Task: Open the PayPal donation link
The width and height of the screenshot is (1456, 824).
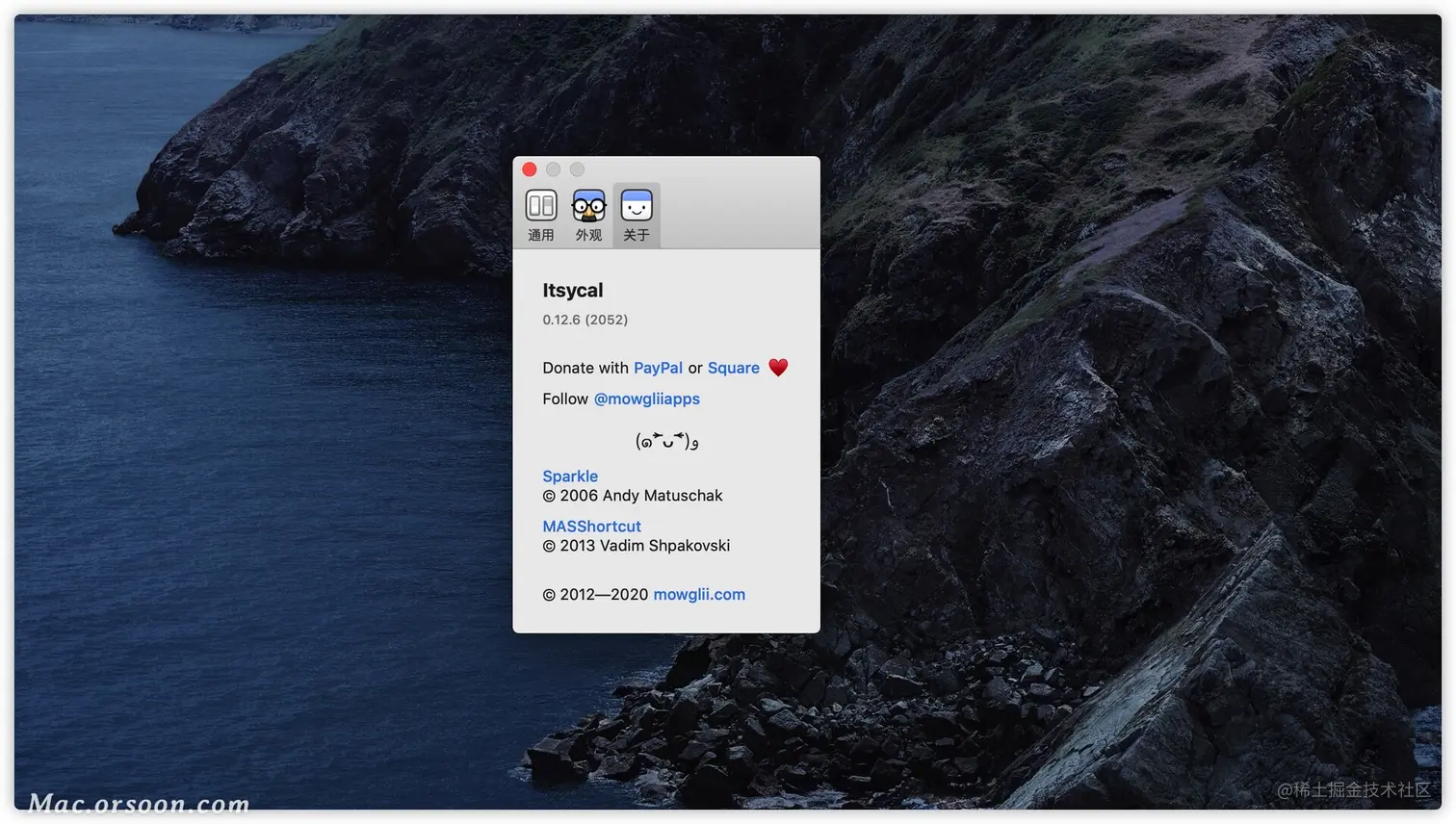Action: point(658,368)
